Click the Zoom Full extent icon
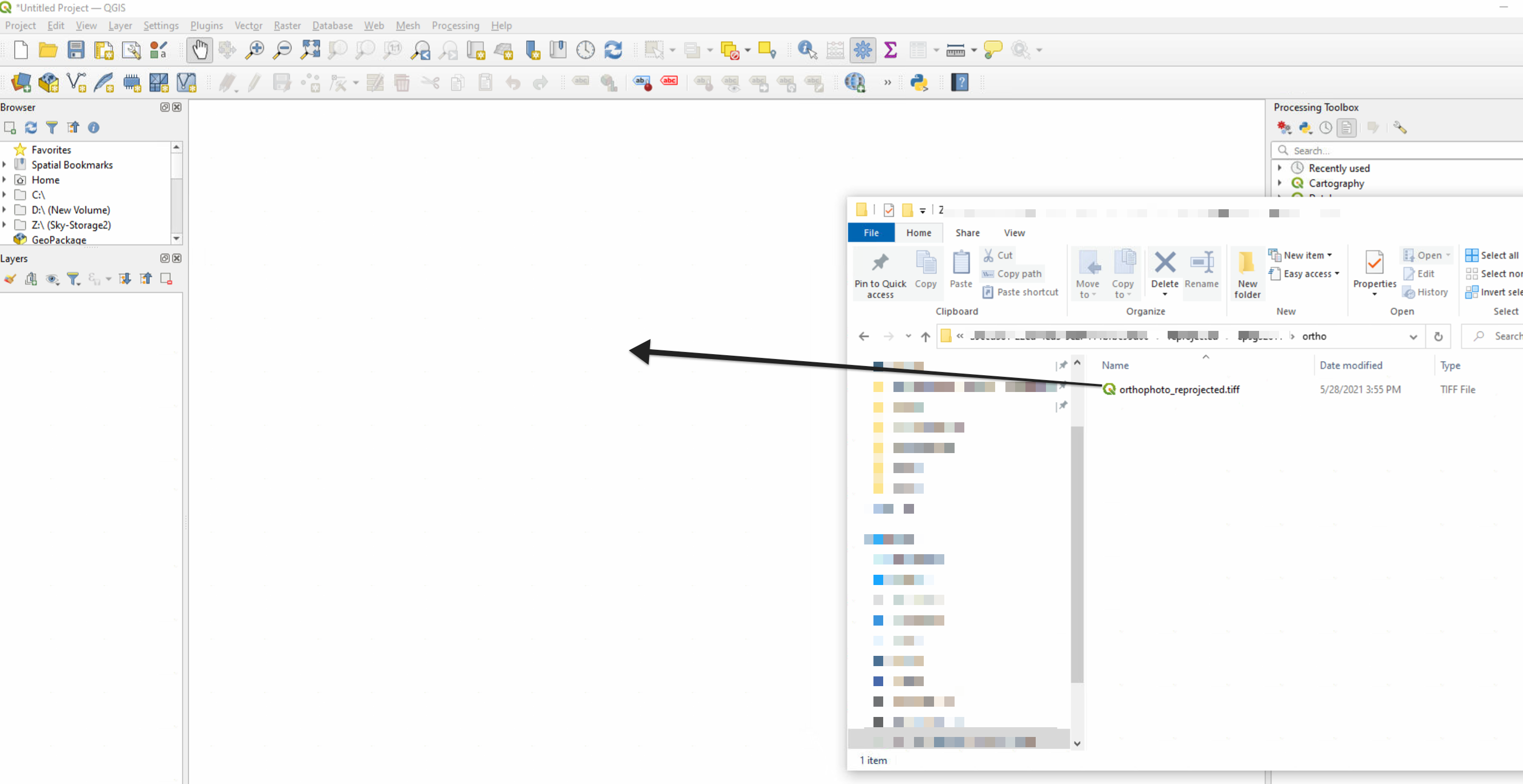 (310, 50)
